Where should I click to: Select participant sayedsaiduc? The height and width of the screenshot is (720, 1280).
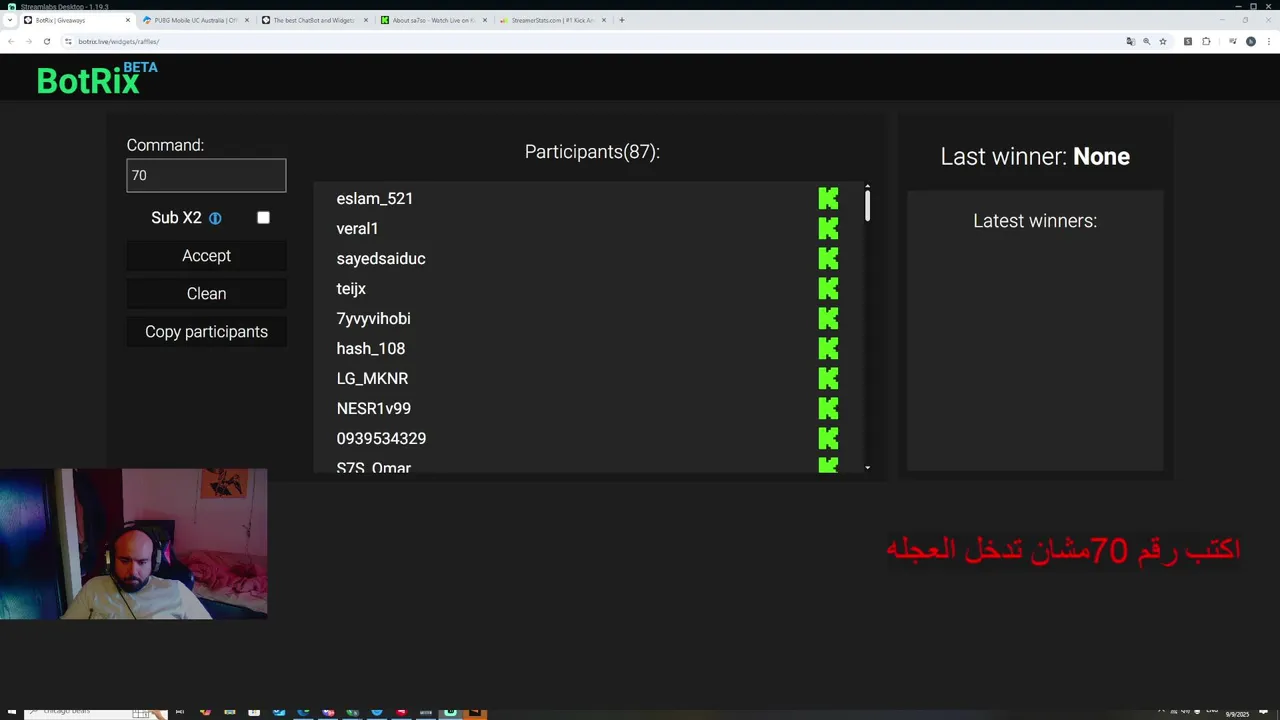(381, 258)
